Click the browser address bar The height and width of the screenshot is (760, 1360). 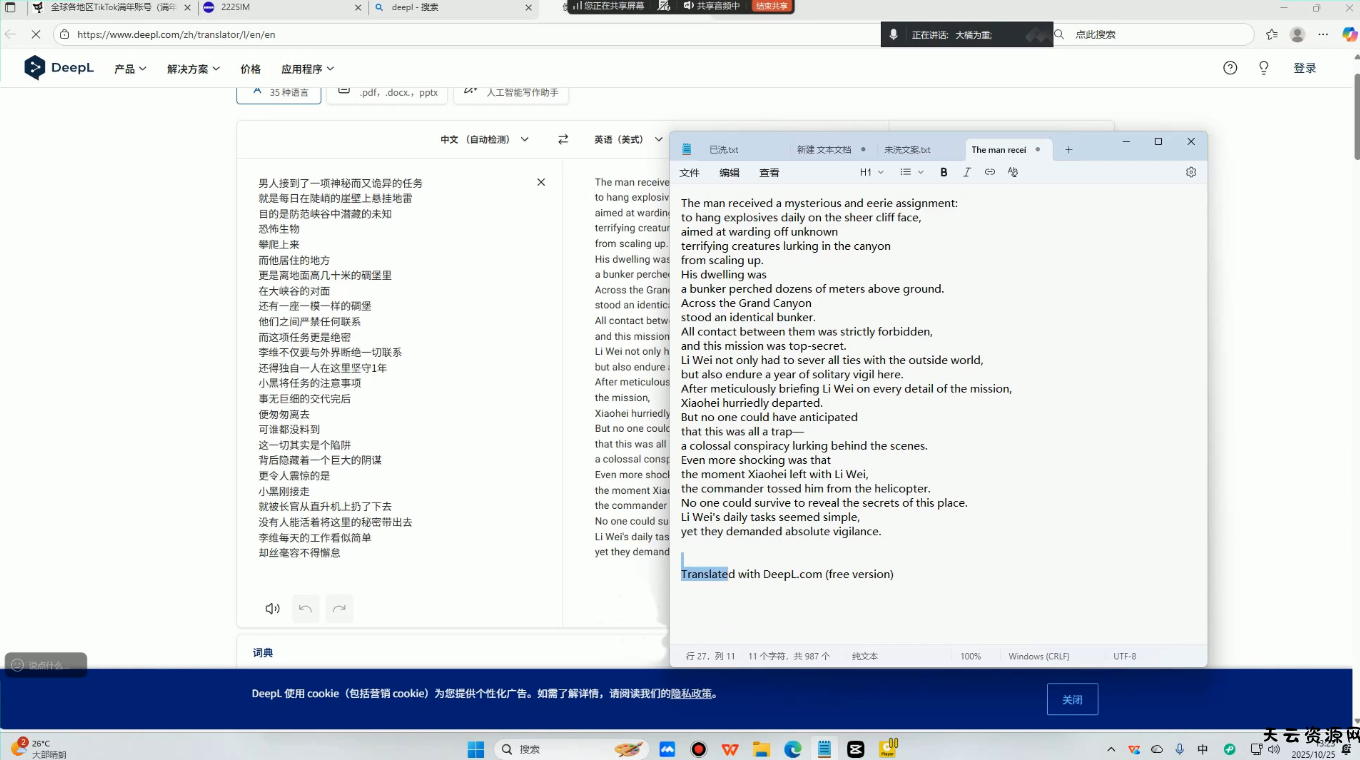[470, 34]
